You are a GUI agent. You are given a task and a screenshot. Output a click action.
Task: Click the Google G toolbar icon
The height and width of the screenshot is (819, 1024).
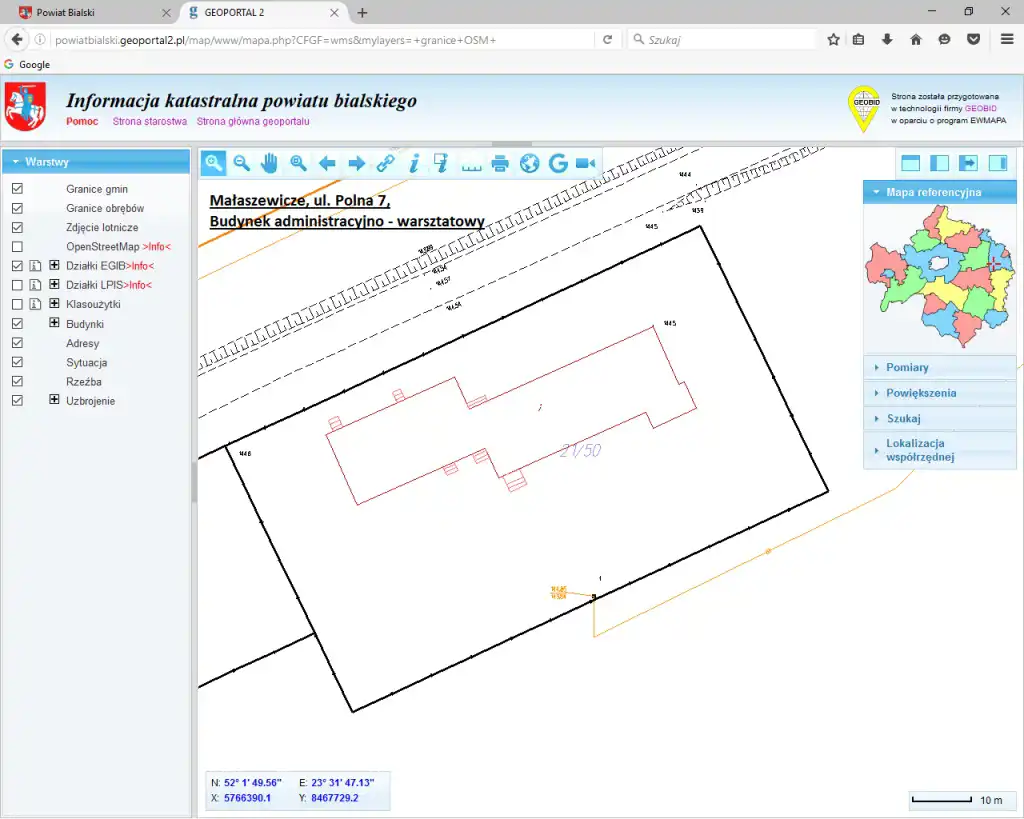click(558, 163)
